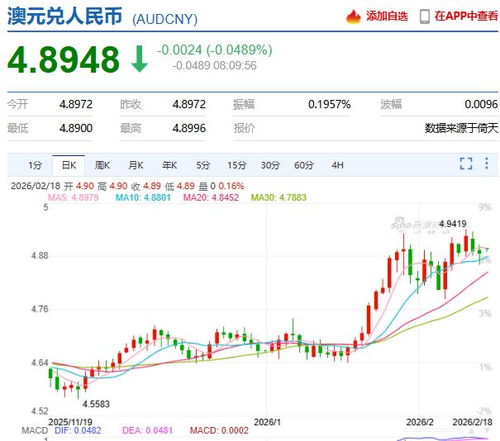Image resolution: width=500 pixels, height=441 pixels.
Task: Click the MA30: 4.7883 indicator label
Action: [x=279, y=197]
